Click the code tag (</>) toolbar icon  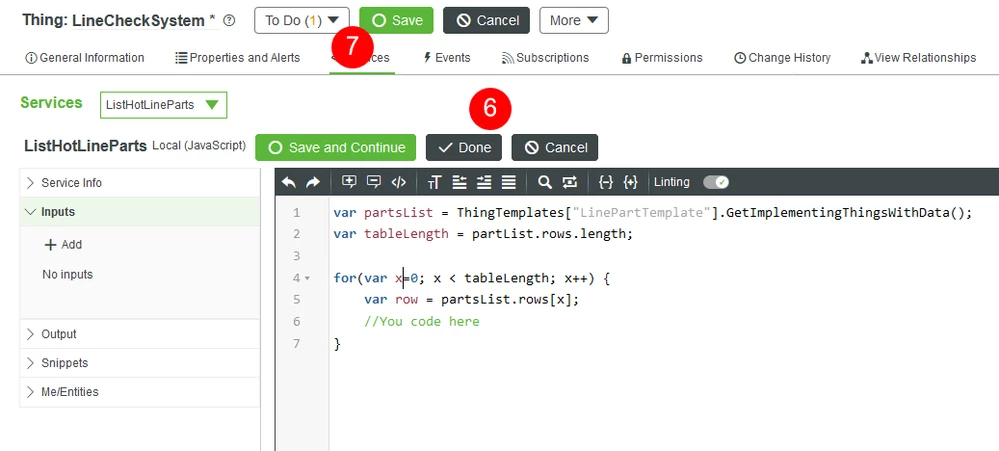click(x=399, y=182)
